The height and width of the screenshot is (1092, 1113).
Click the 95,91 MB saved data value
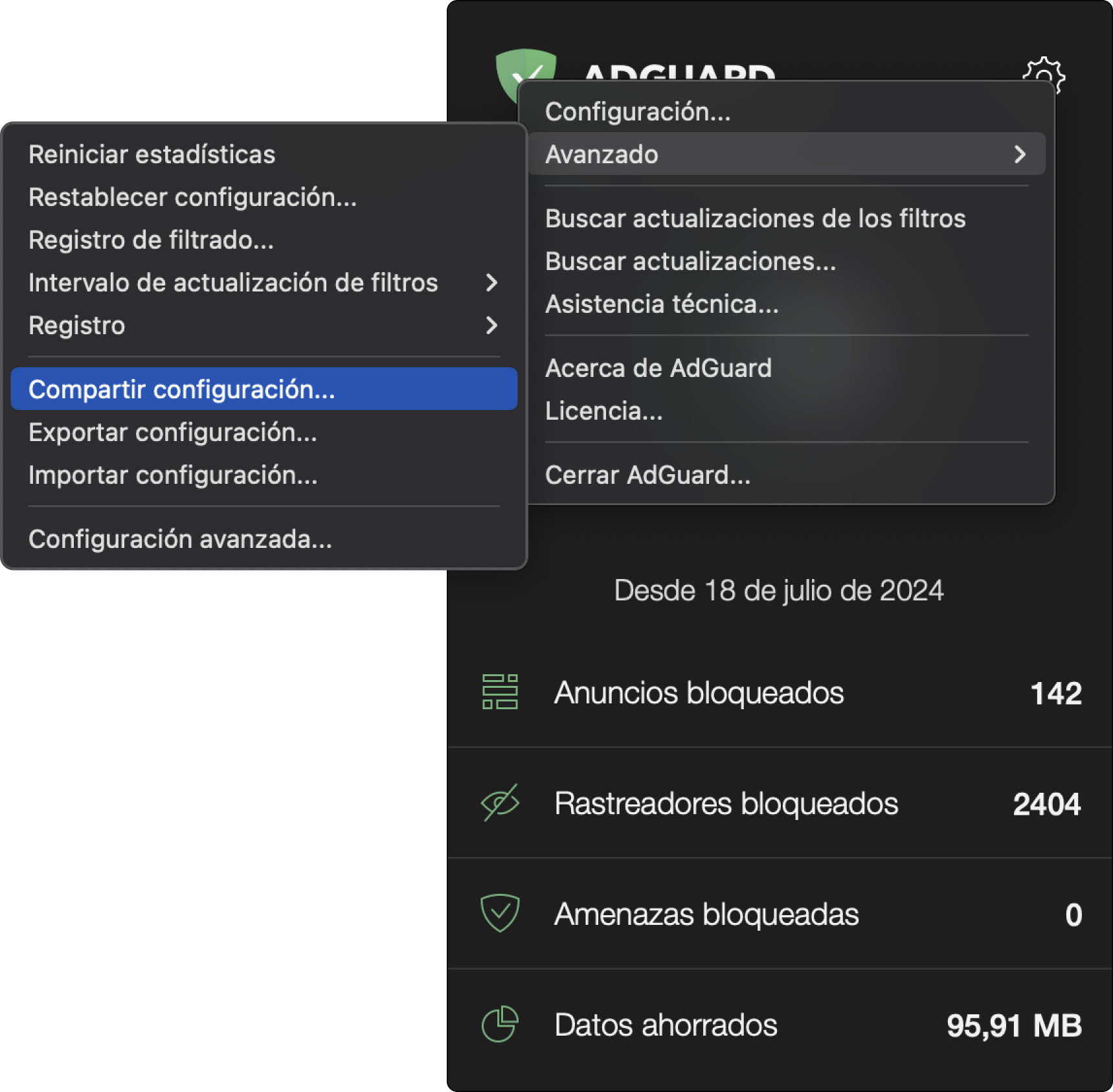pos(1014,1025)
